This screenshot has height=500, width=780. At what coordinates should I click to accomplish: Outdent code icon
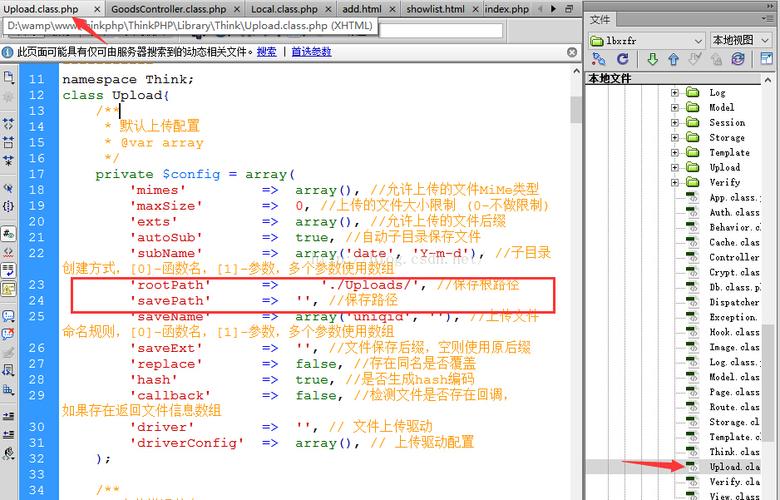pyautogui.click(x=8, y=434)
